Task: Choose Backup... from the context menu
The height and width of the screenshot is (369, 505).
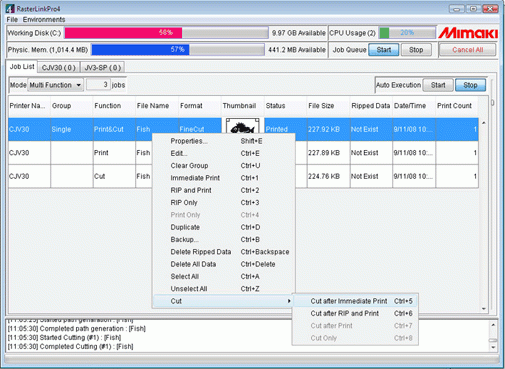Action: [223, 240]
